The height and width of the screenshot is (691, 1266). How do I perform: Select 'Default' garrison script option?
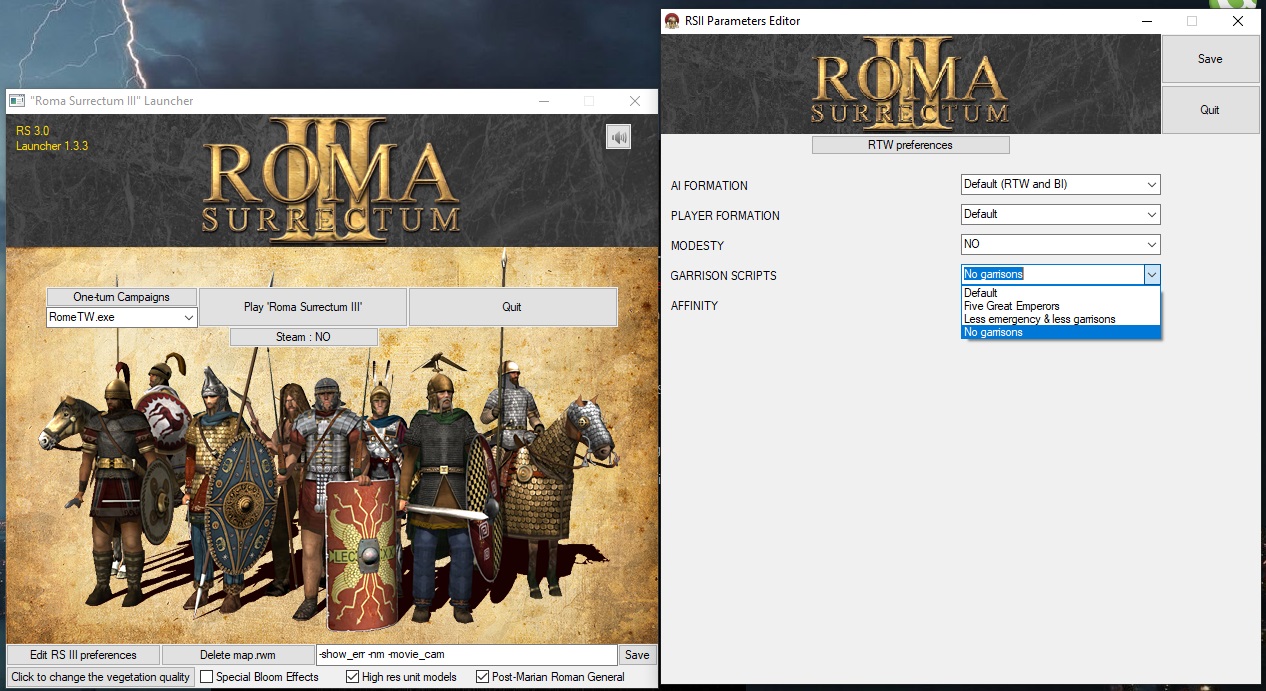pos(1060,293)
